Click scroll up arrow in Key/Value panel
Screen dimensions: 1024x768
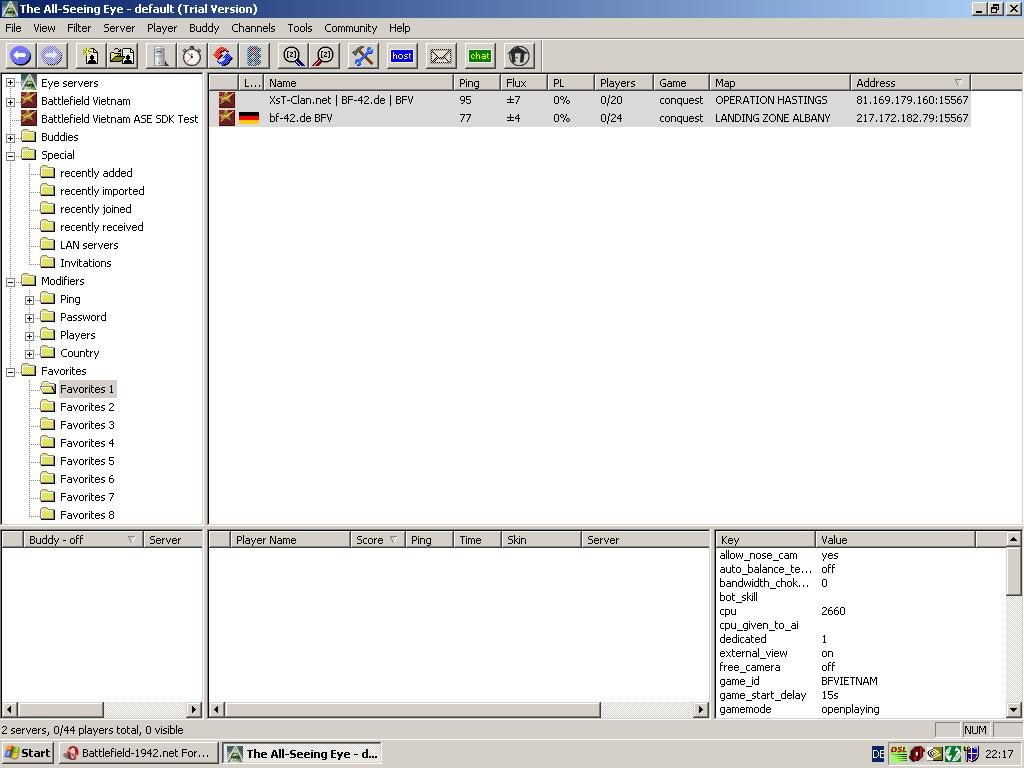coord(1013,539)
